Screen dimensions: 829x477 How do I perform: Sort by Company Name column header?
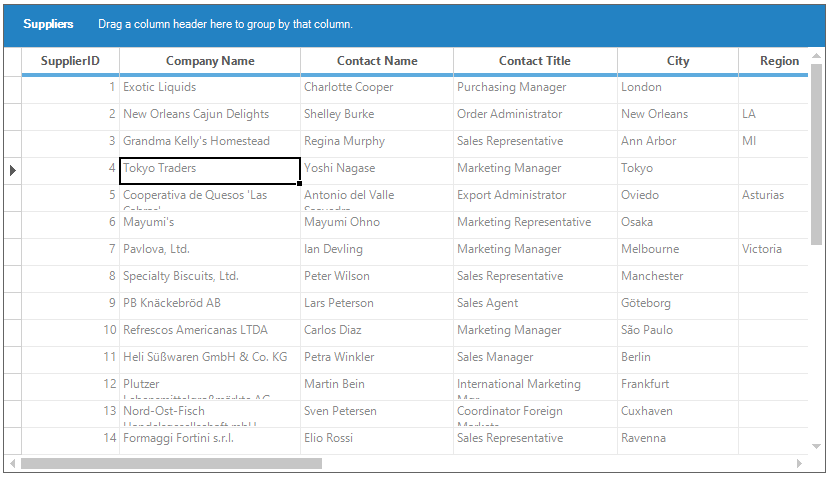[x=210, y=61]
